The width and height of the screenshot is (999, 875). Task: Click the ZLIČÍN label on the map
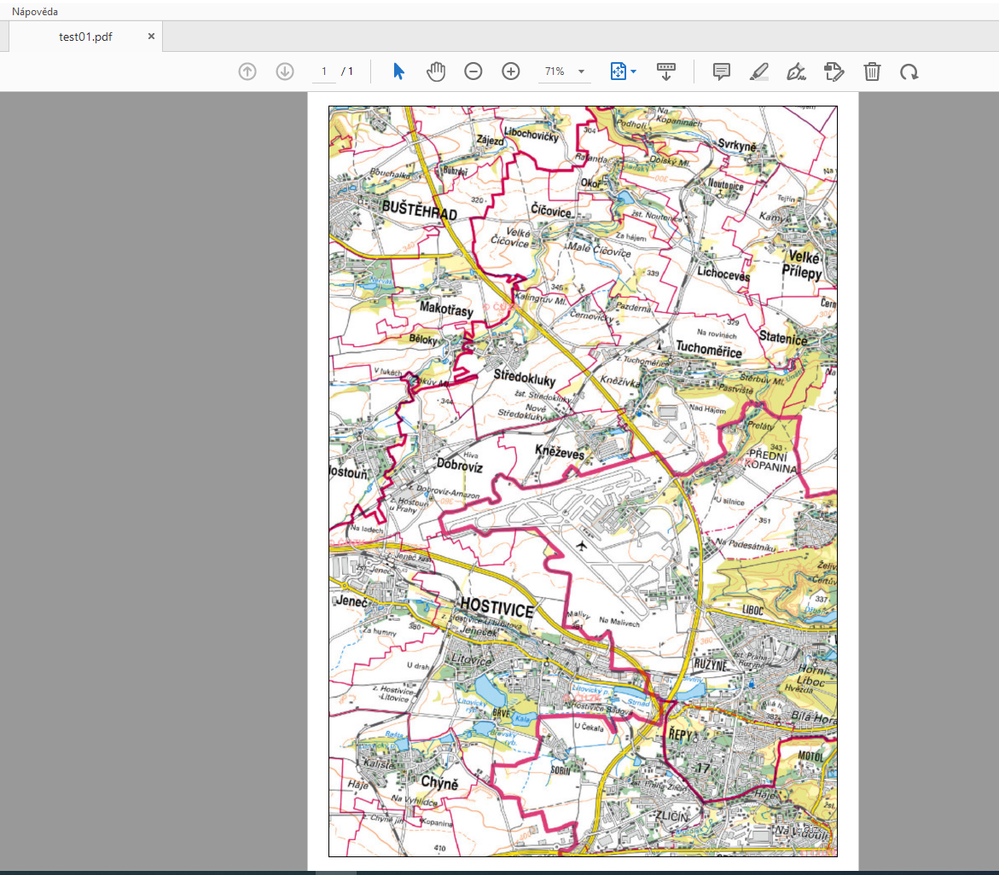pos(672,816)
